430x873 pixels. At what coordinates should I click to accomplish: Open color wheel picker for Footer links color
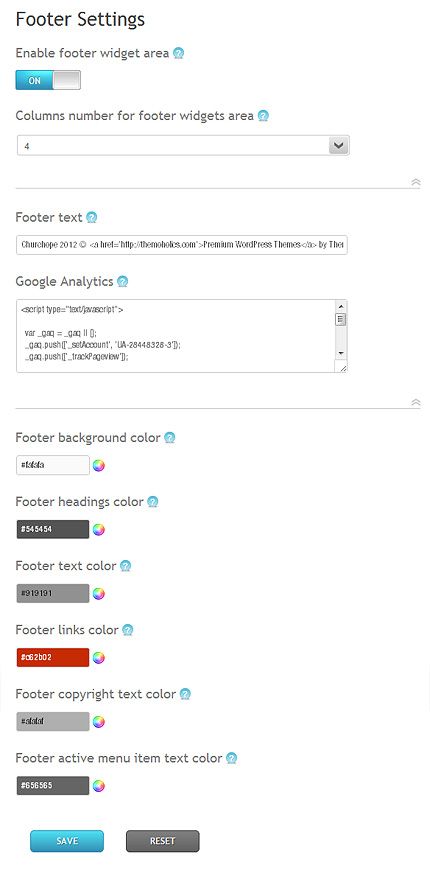[99, 658]
